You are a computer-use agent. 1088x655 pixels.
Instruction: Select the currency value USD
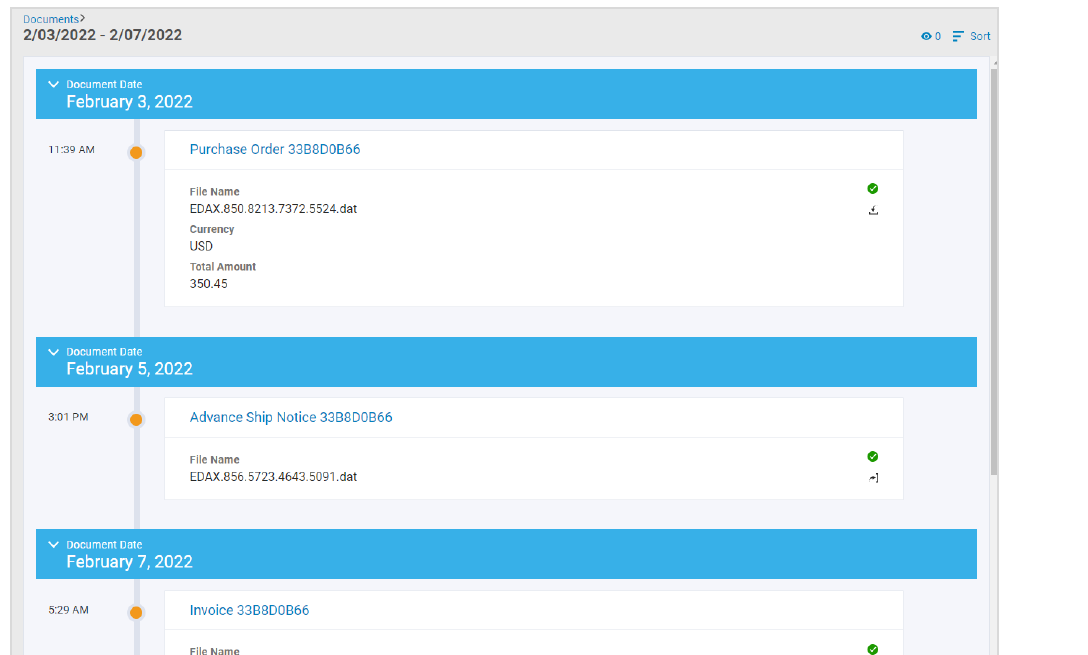coord(201,246)
